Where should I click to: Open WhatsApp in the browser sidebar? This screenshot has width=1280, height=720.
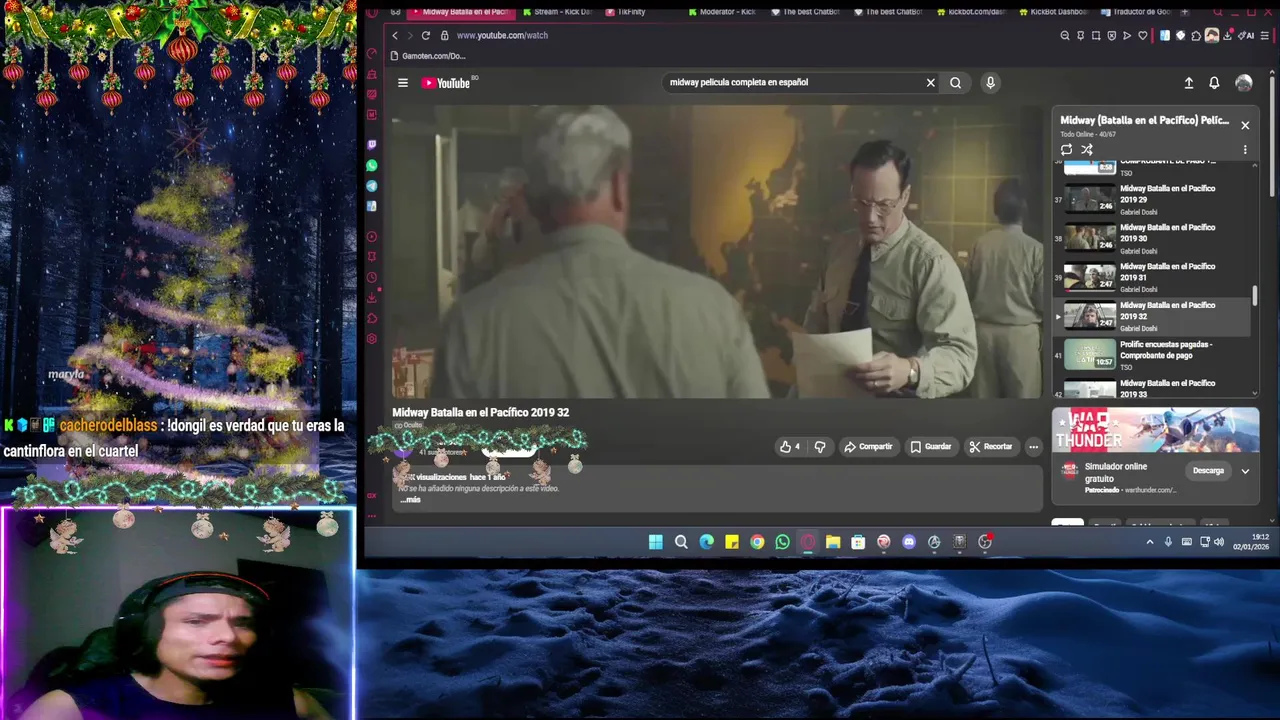pyautogui.click(x=372, y=165)
